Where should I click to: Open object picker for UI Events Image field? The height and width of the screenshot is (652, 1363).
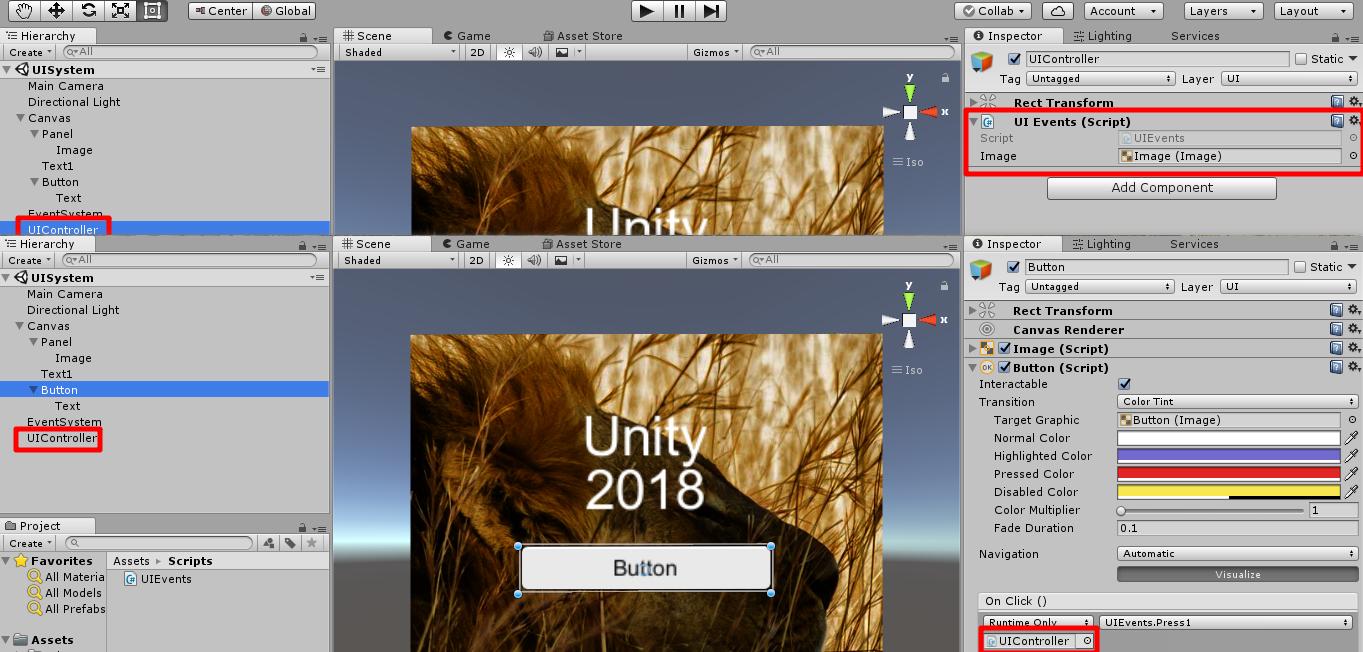[1353, 156]
